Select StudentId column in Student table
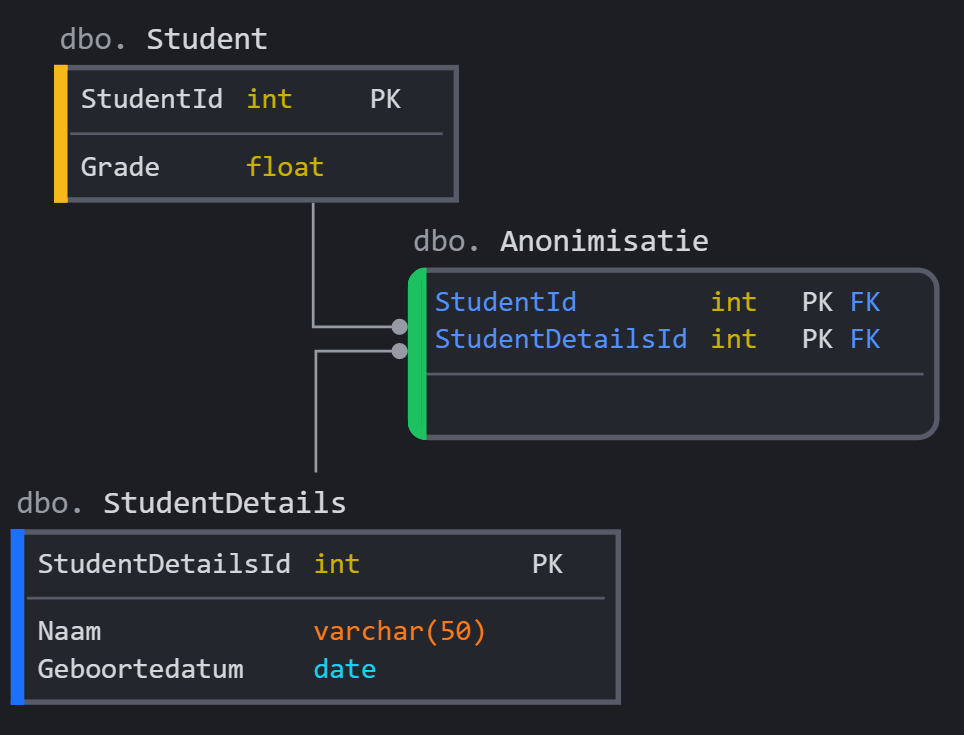The width and height of the screenshot is (964, 735). tap(151, 99)
